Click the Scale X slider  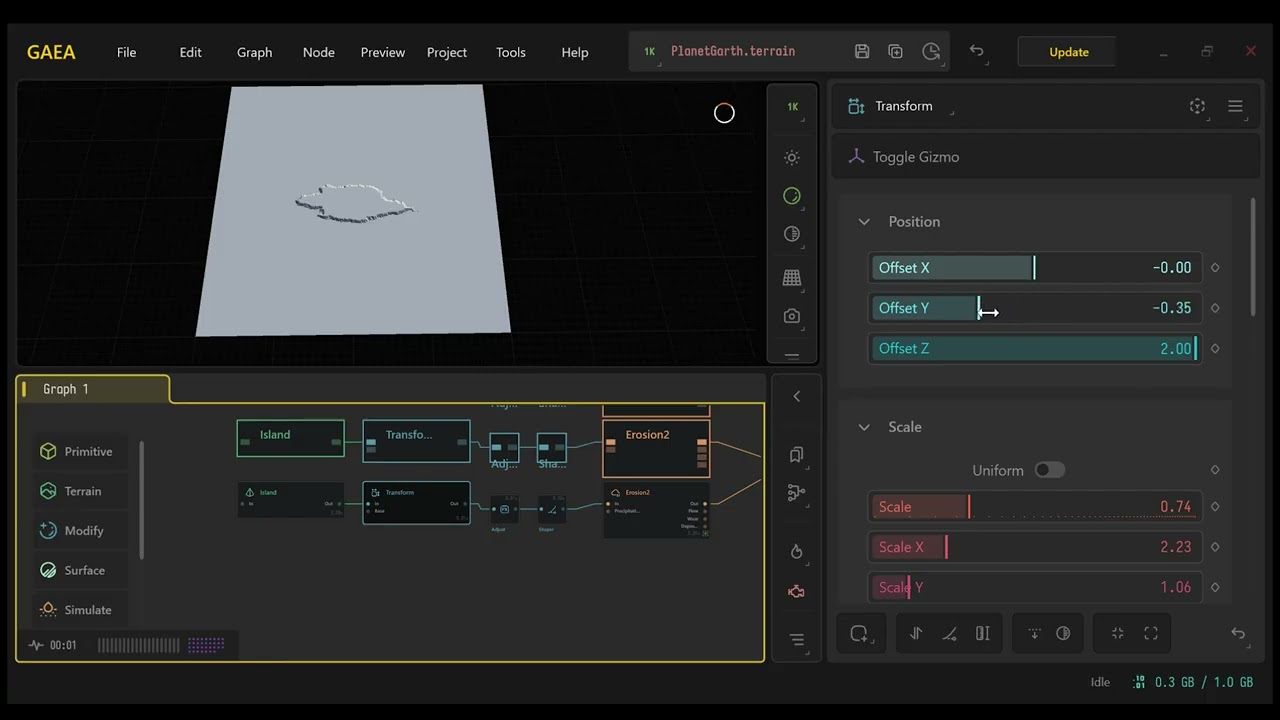(x=1035, y=547)
